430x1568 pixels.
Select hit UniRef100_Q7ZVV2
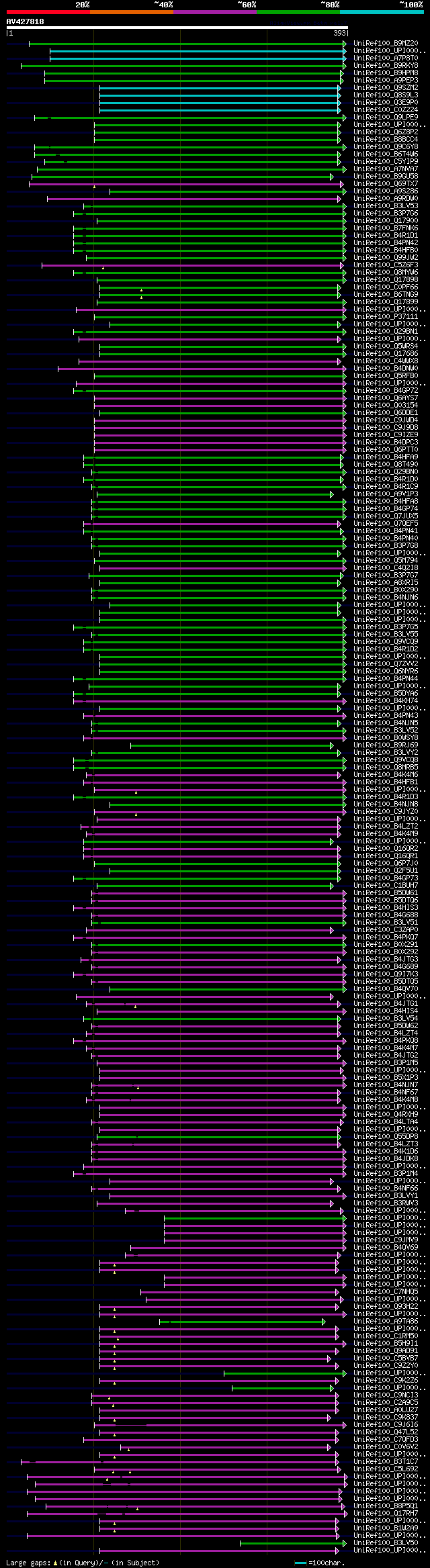pyautogui.click(x=386, y=664)
